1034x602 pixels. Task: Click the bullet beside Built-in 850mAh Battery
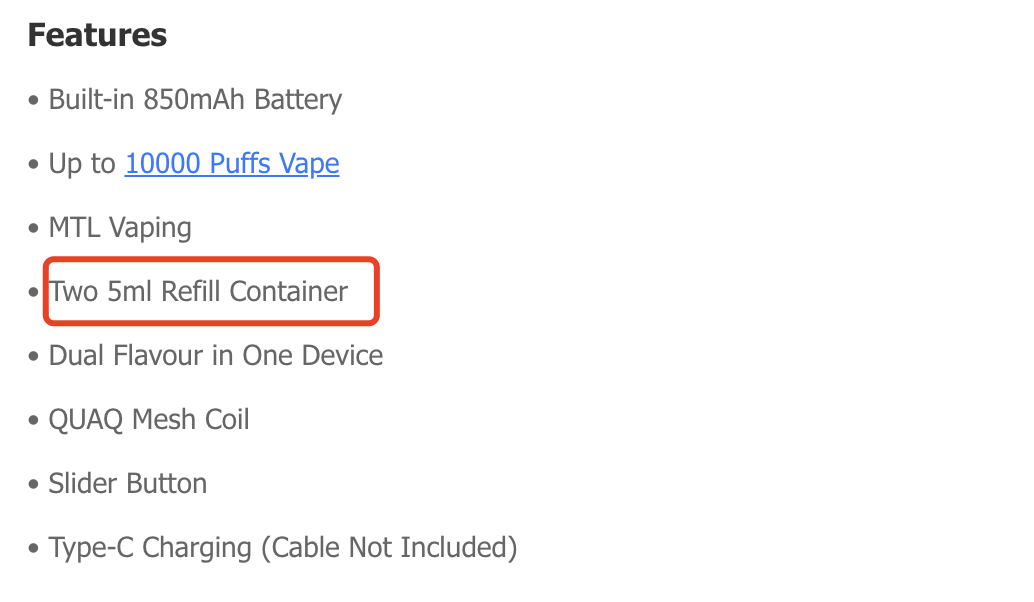point(34,100)
